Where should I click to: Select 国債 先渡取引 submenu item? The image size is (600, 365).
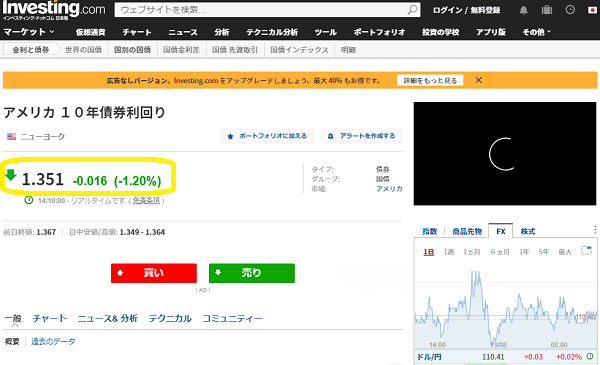[x=235, y=50]
